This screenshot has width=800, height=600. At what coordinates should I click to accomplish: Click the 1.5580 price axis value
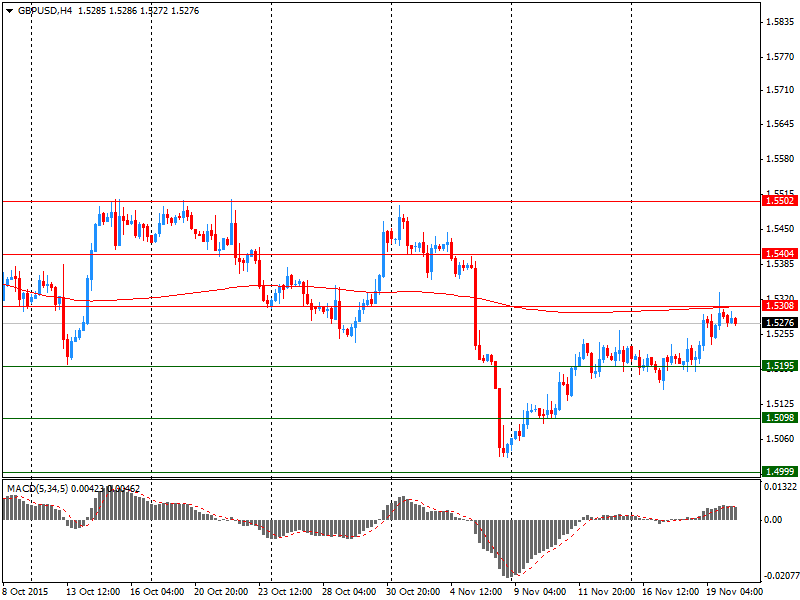(x=780, y=159)
